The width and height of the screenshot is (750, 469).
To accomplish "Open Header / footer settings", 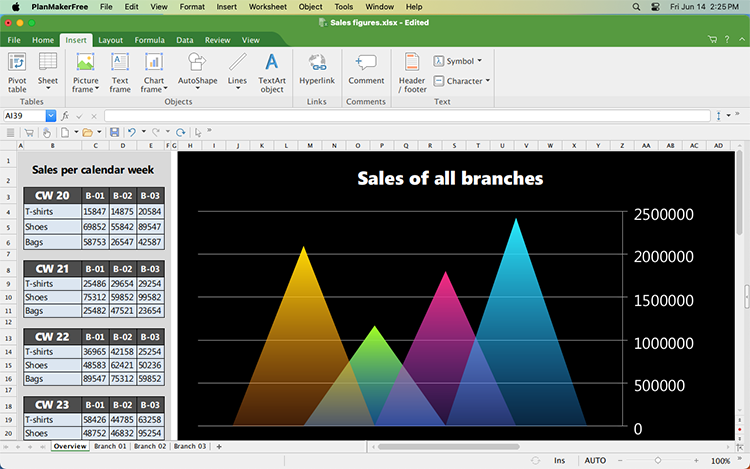I will [412, 72].
